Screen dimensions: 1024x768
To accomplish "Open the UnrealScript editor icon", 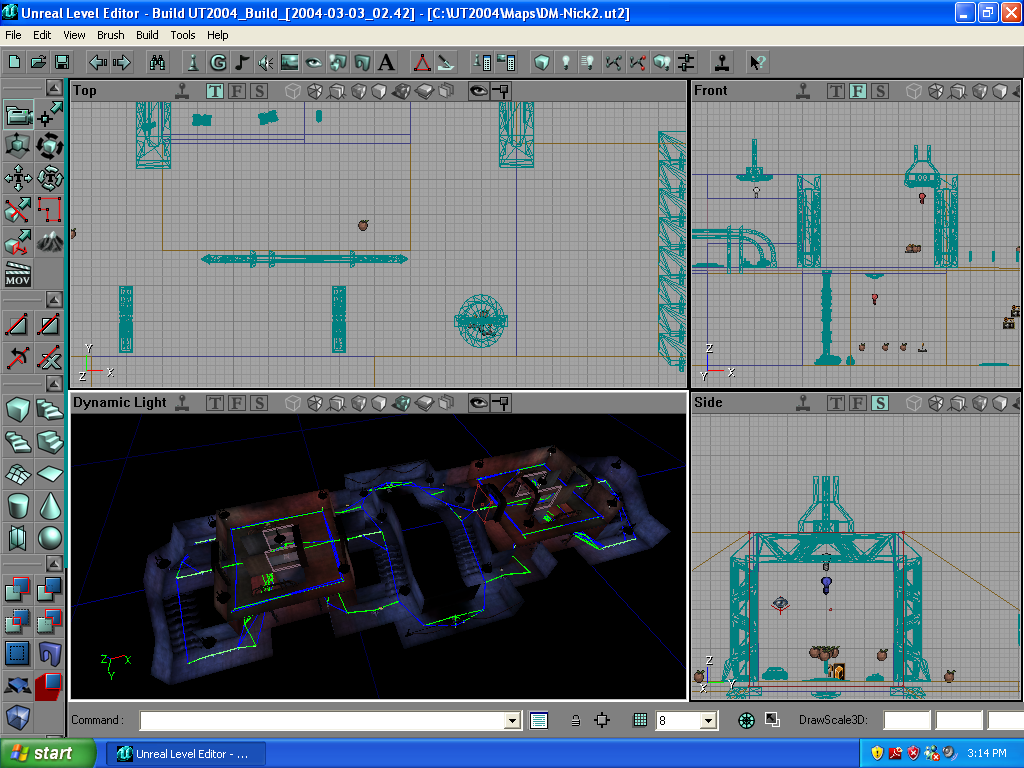I will tap(446, 63).
